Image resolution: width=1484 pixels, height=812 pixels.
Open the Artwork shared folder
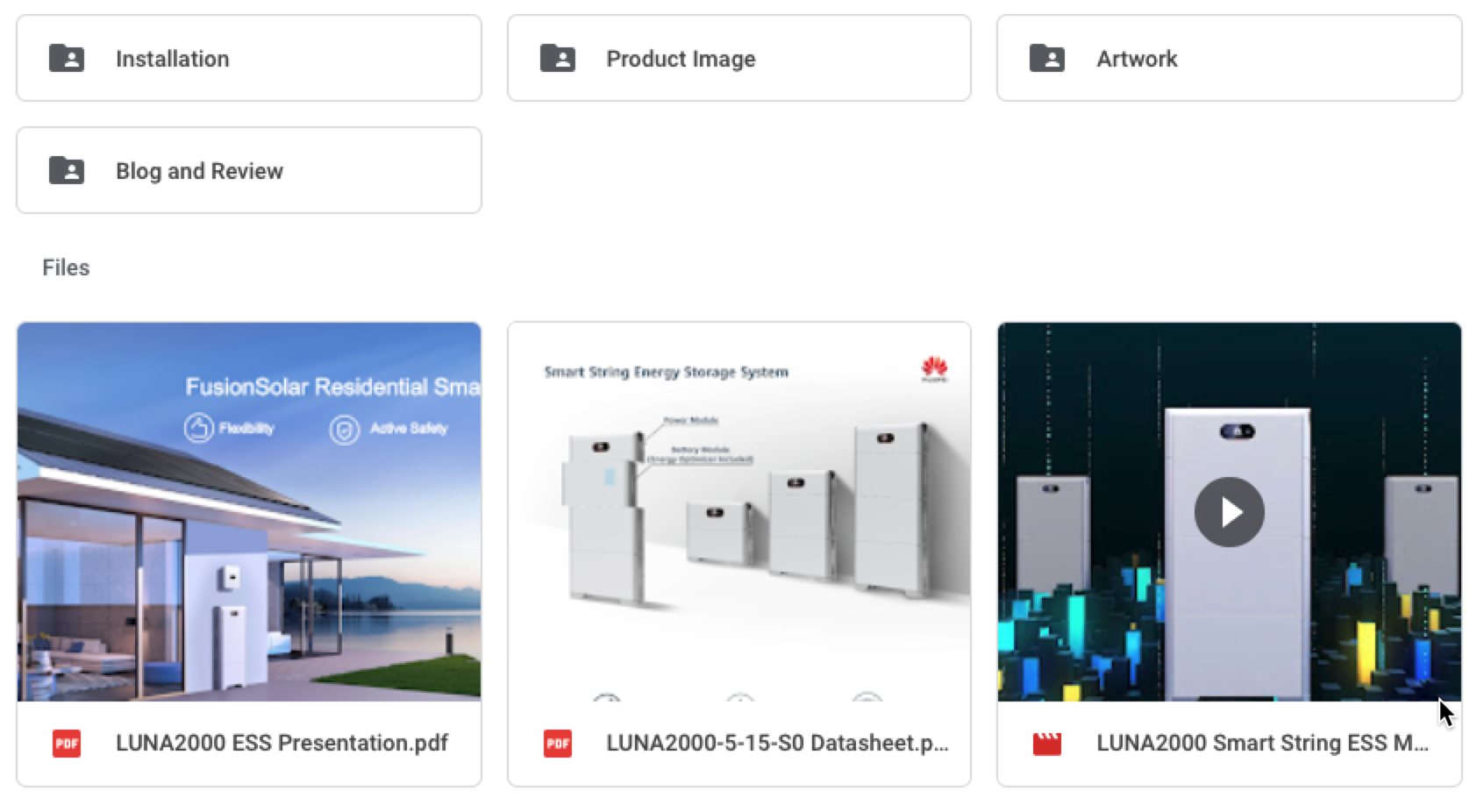pos(1230,58)
